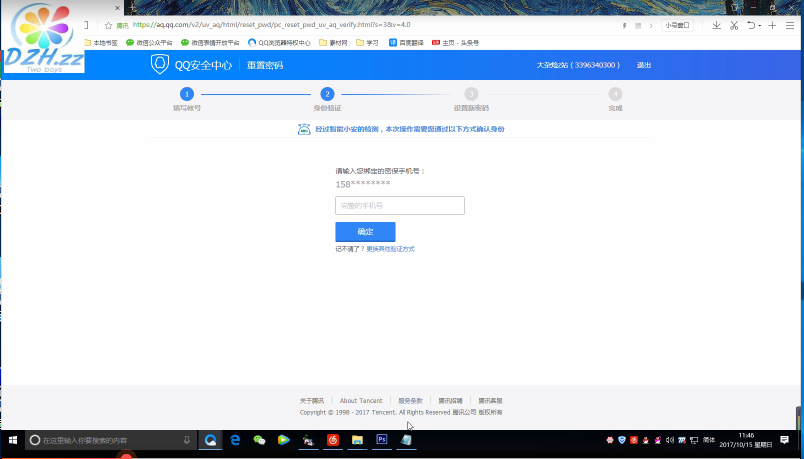Click the masked number 158********
Screen dimensions: 804x459
pos(363,184)
